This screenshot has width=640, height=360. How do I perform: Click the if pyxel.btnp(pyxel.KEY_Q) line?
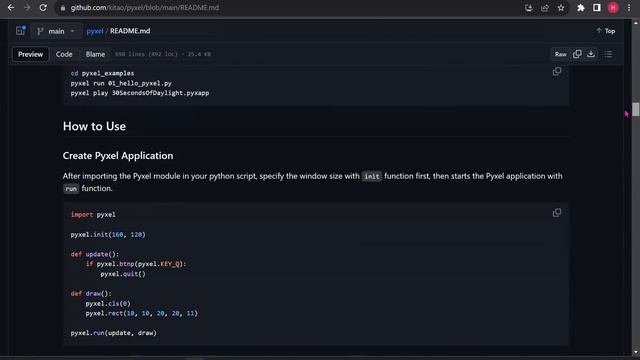[136, 264]
